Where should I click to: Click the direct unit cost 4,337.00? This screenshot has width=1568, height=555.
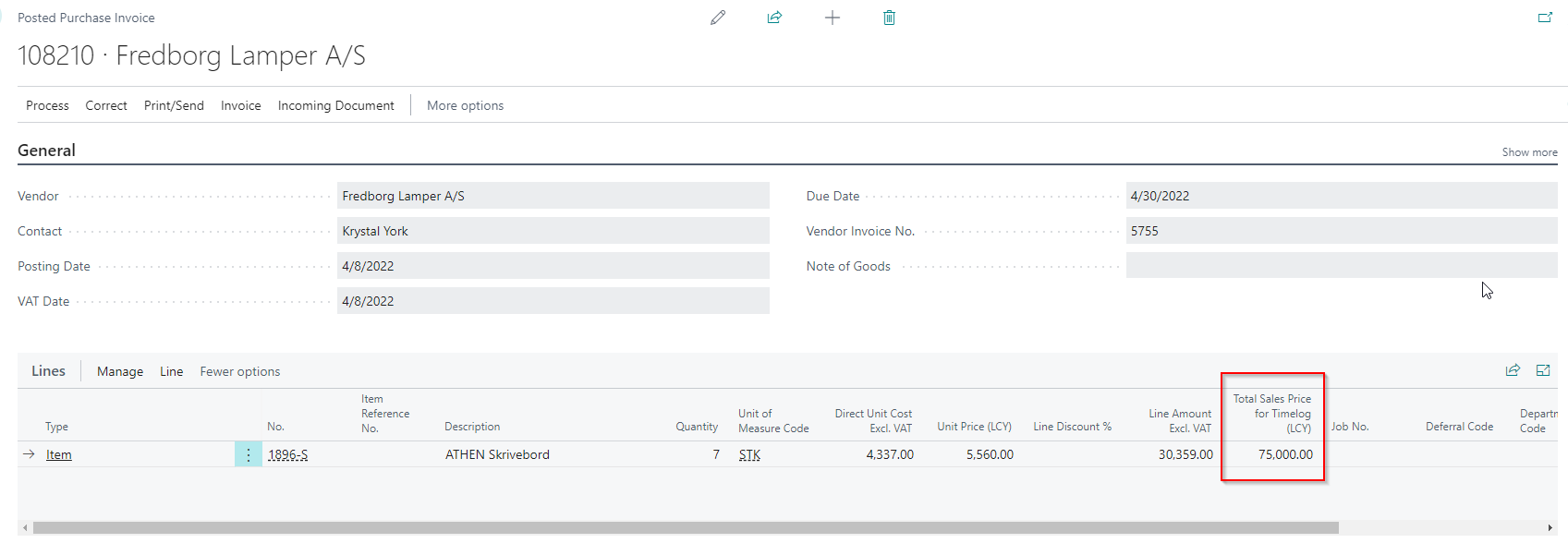pos(890,454)
